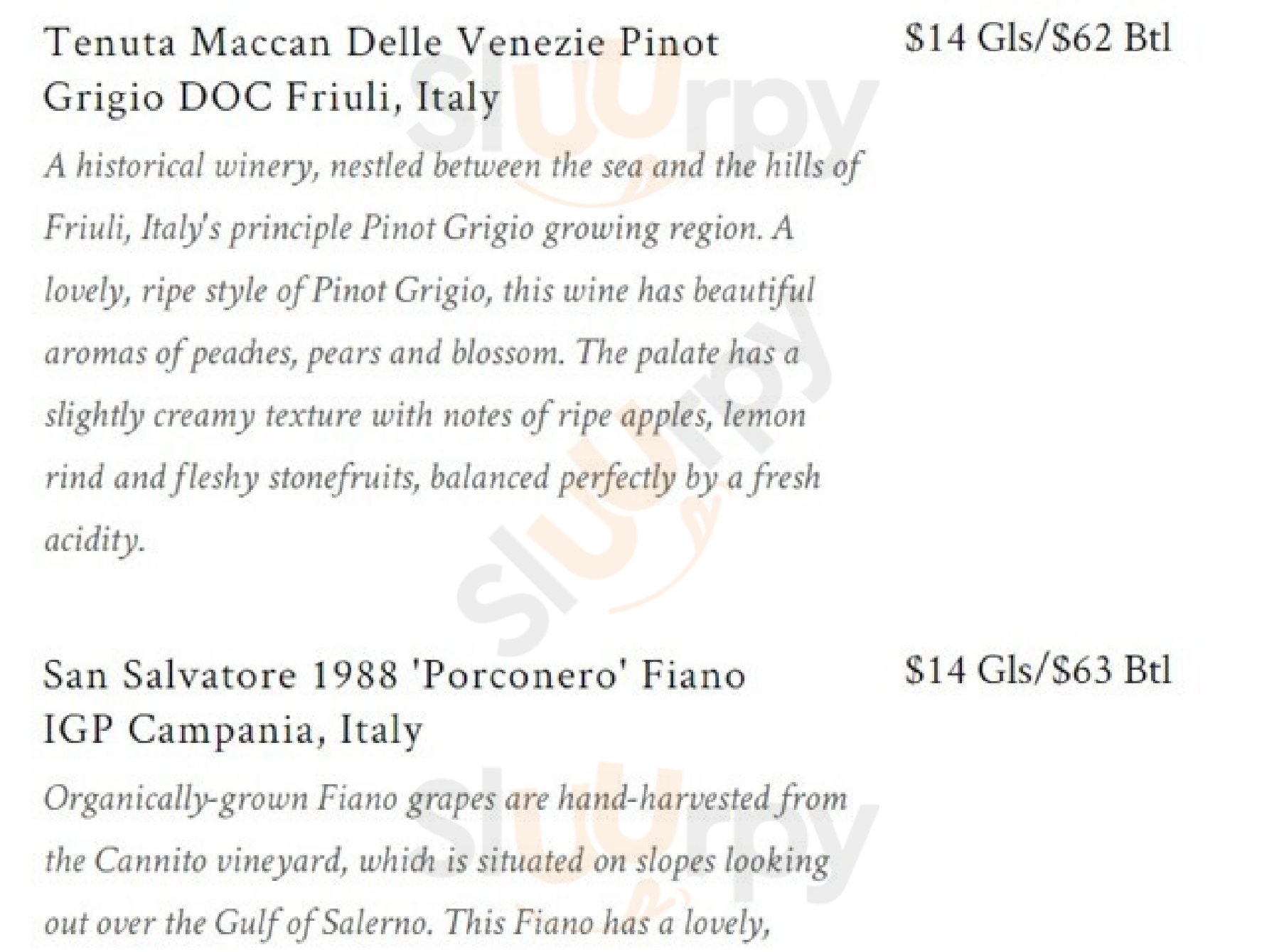
Task: Click the Sluurpy watermark over the Pinot Grigio title
Action: 640,107
